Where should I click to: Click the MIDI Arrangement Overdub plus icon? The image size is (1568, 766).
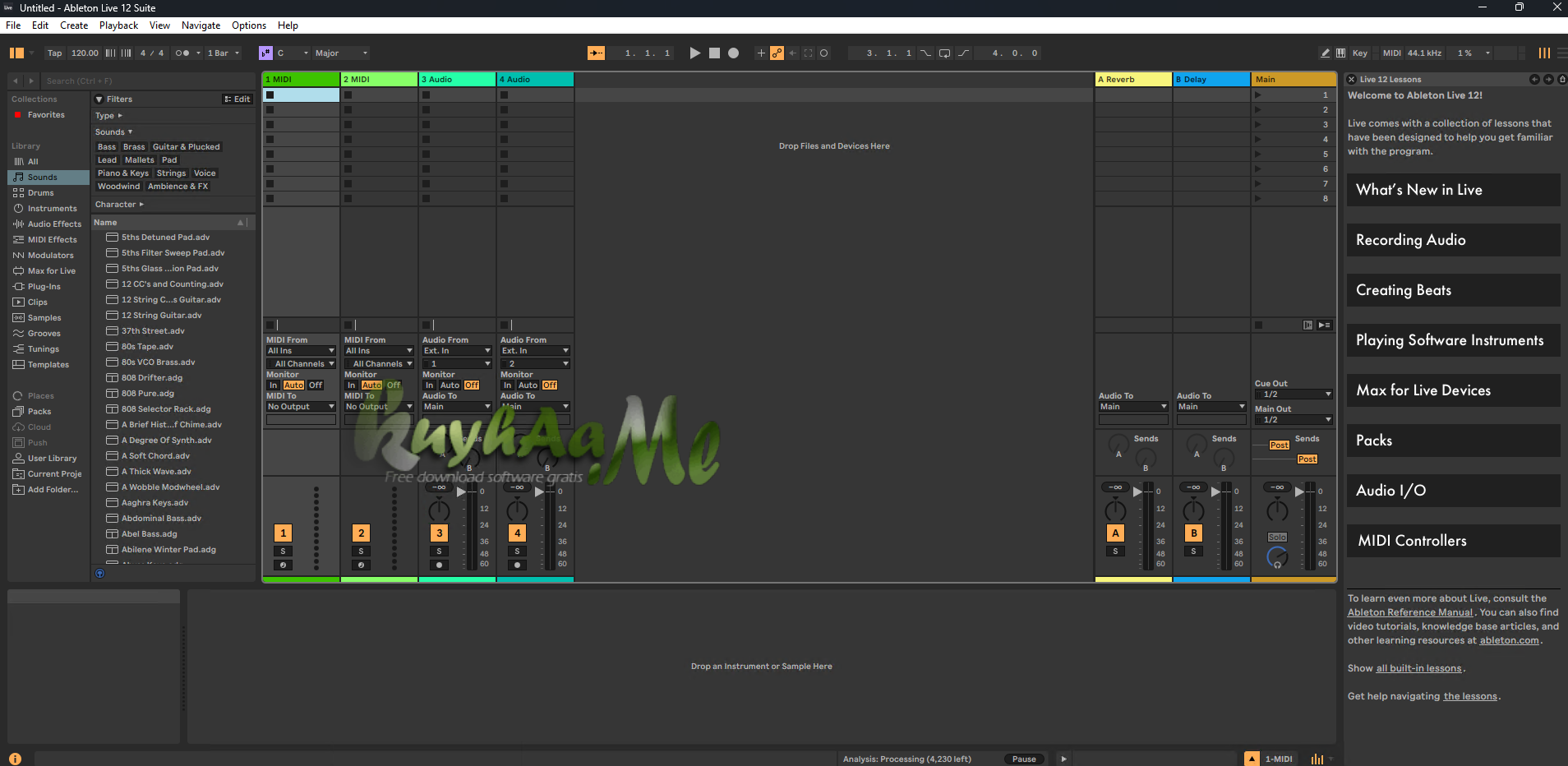pos(761,53)
